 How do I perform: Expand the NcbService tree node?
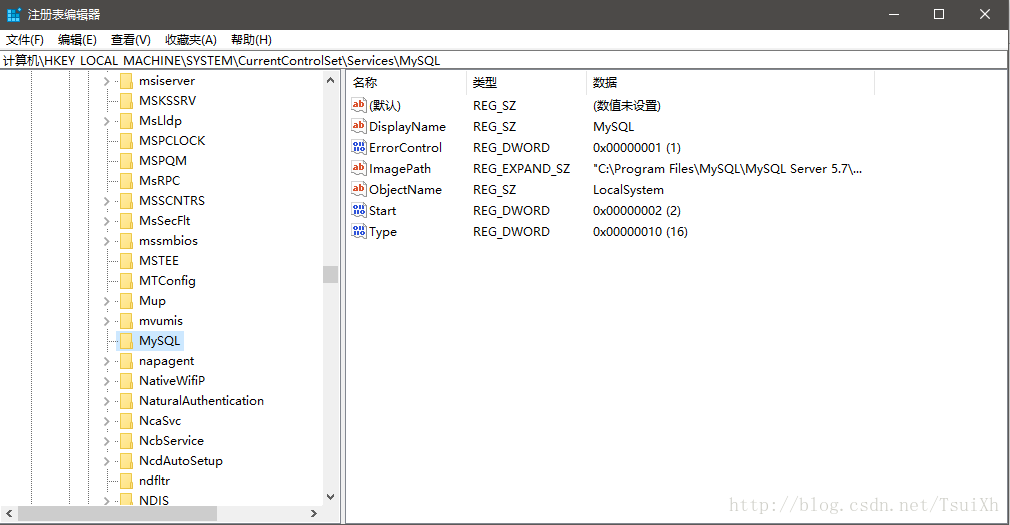pyautogui.click(x=106, y=441)
